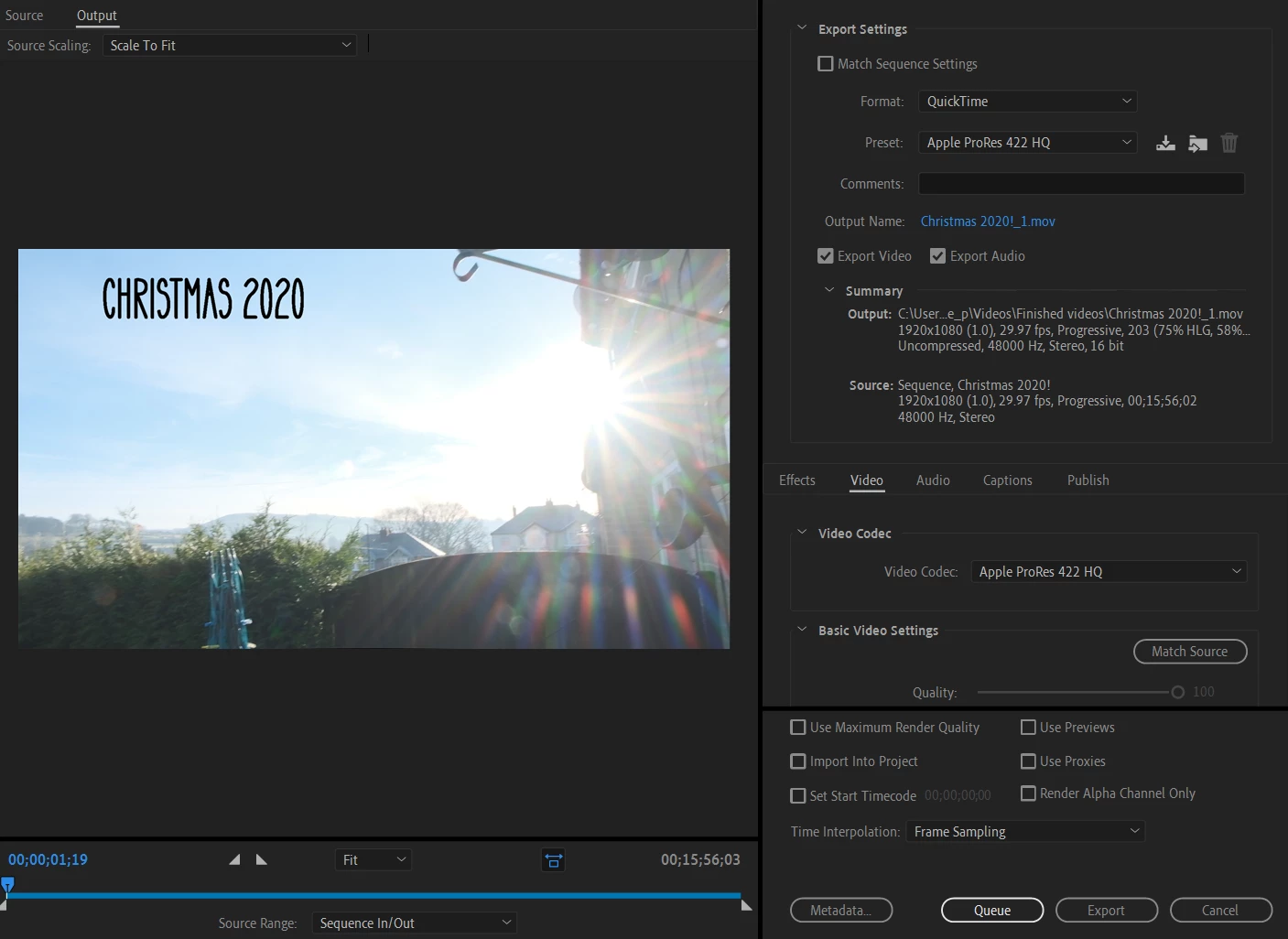Click the Import Preset icon
The image size is (1288, 939).
point(1197,143)
